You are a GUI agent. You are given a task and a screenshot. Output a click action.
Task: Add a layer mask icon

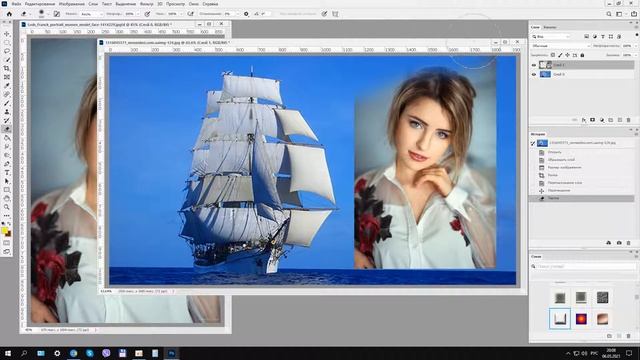click(x=593, y=120)
